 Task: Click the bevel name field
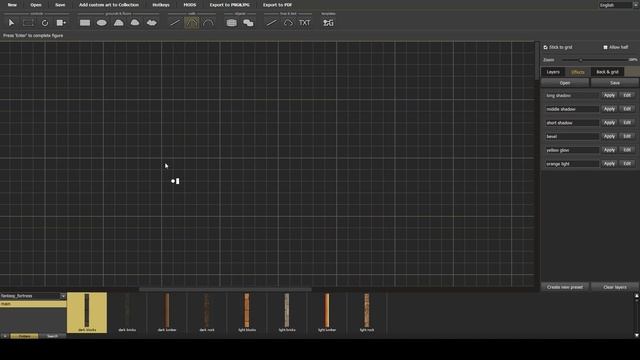572,136
